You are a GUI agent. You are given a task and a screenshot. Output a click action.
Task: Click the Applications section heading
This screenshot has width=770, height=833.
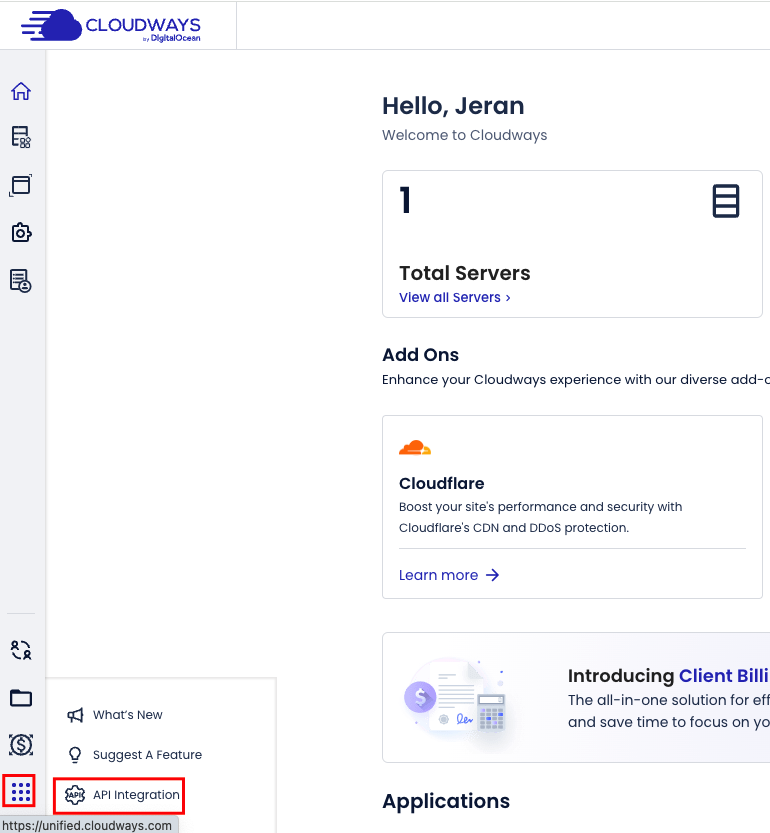click(x=446, y=801)
